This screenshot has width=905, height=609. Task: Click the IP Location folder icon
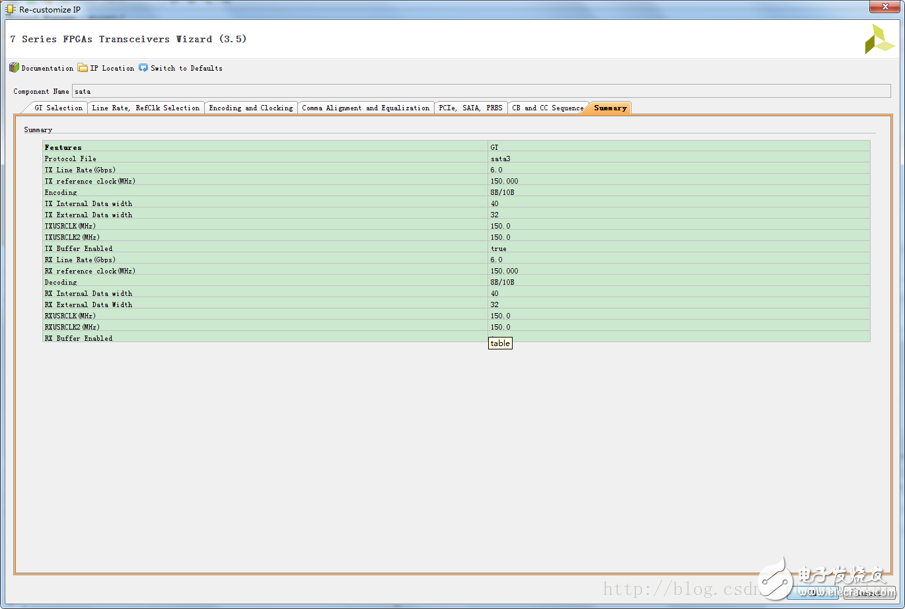click(83, 68)
